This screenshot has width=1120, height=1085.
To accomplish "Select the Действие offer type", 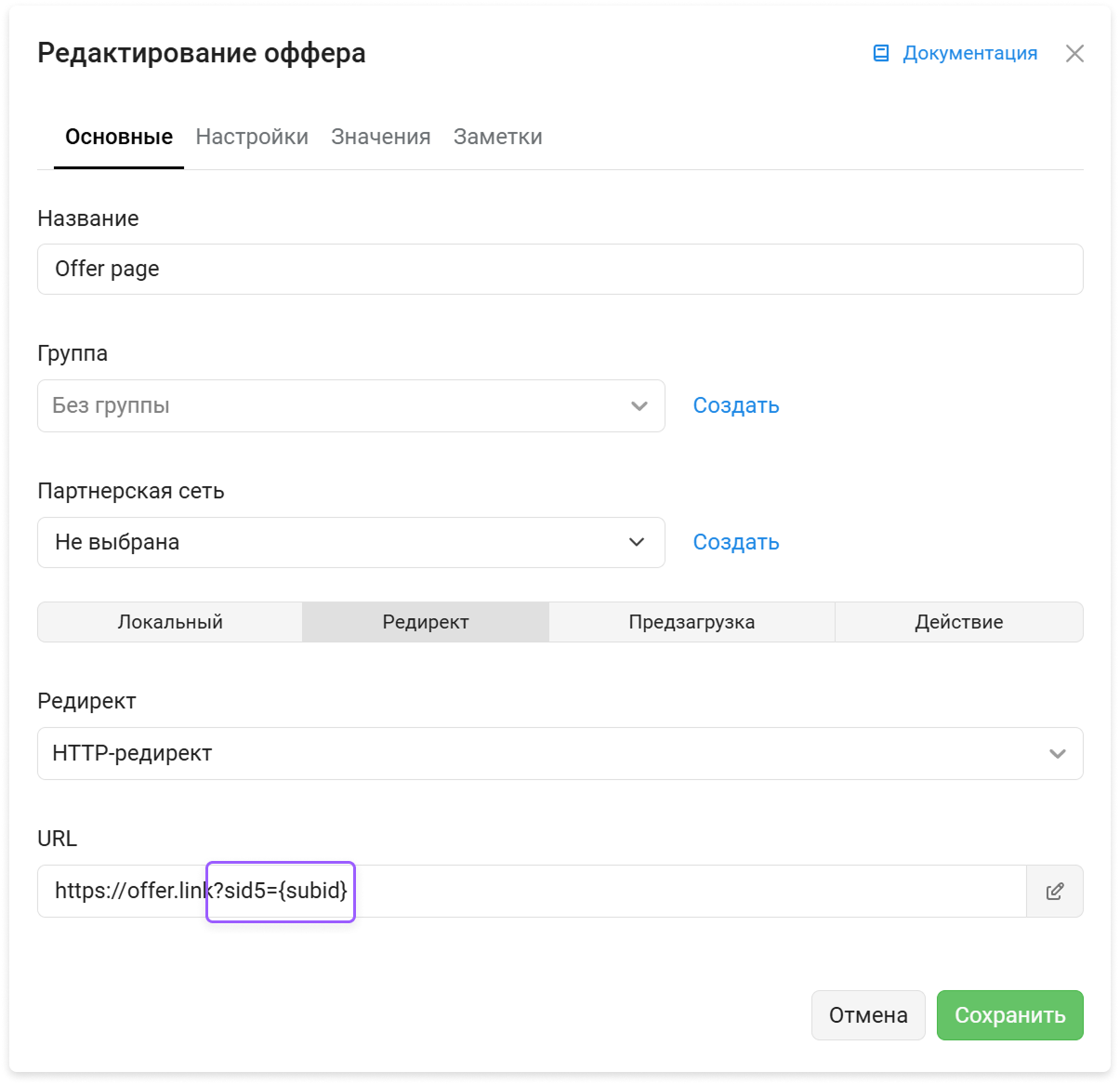I will tap(959, 622).
